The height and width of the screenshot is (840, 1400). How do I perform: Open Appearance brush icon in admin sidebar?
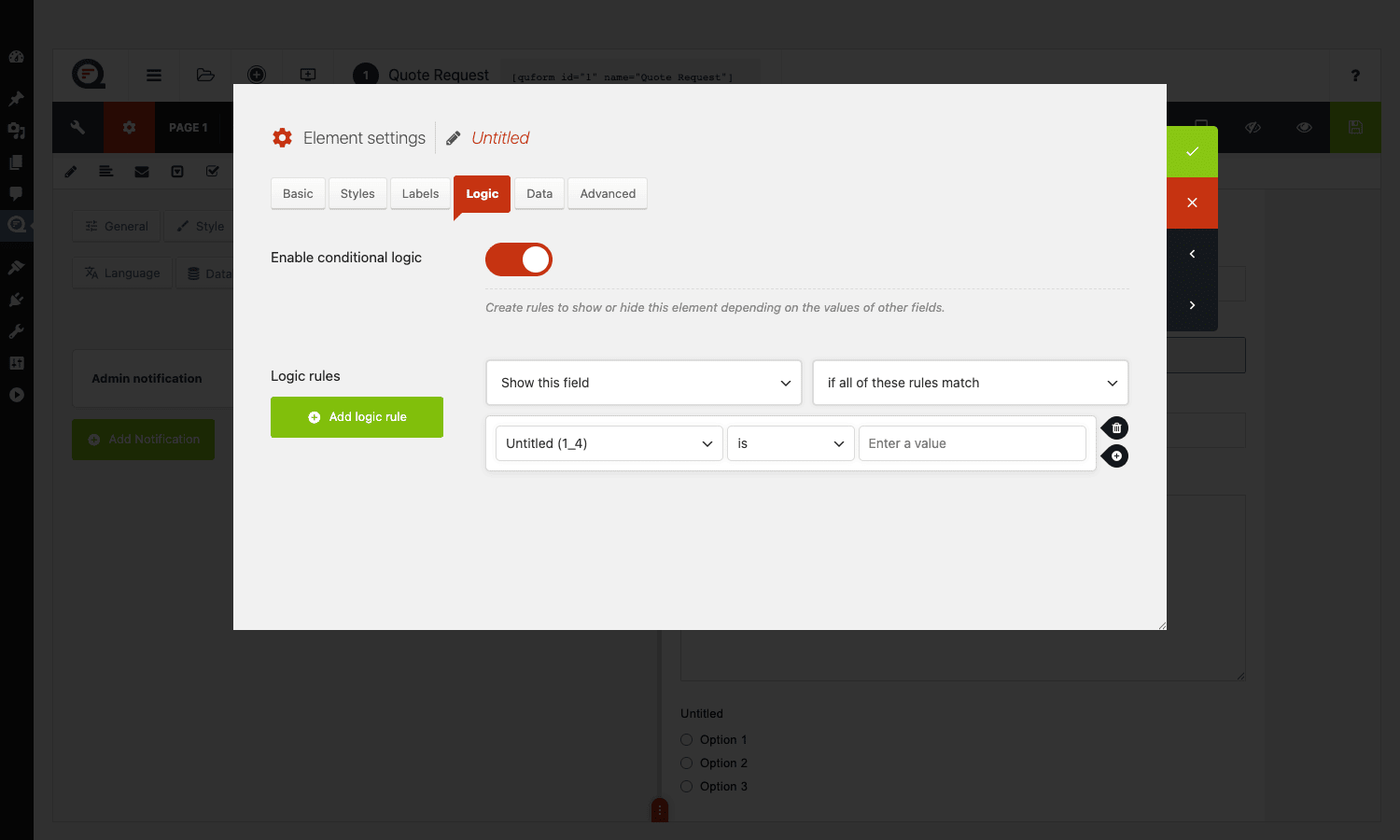(x=16, y=268)
